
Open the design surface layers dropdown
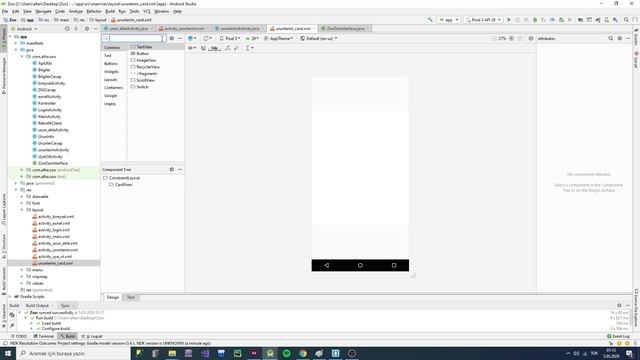point(192,38)
